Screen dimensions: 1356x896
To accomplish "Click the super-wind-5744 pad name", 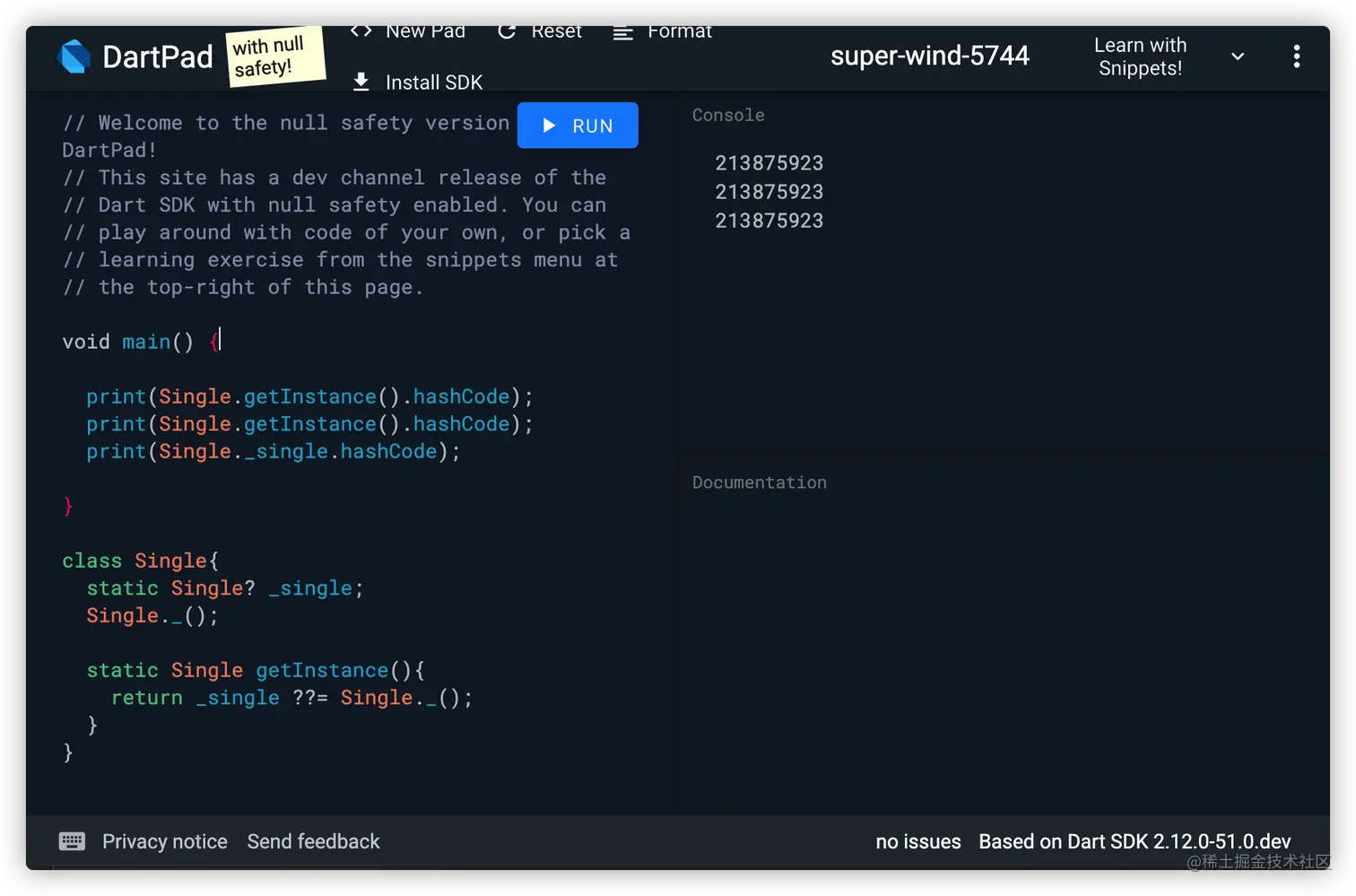I will (930, 56).
